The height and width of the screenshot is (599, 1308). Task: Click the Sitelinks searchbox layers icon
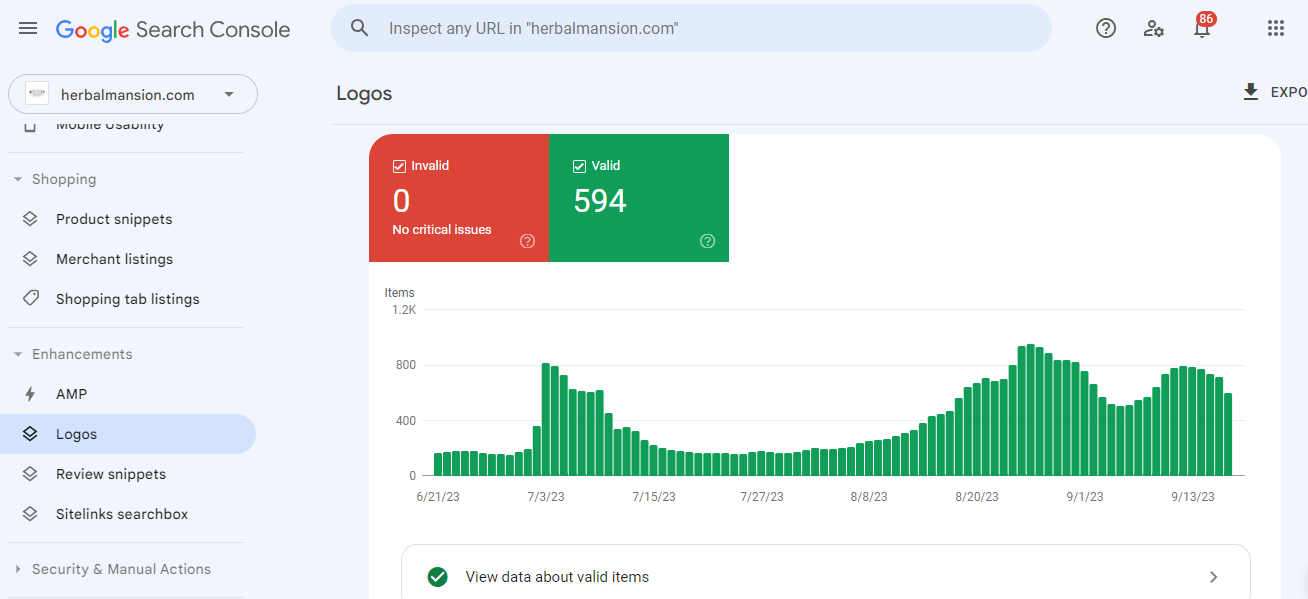(x=30, y=514)
